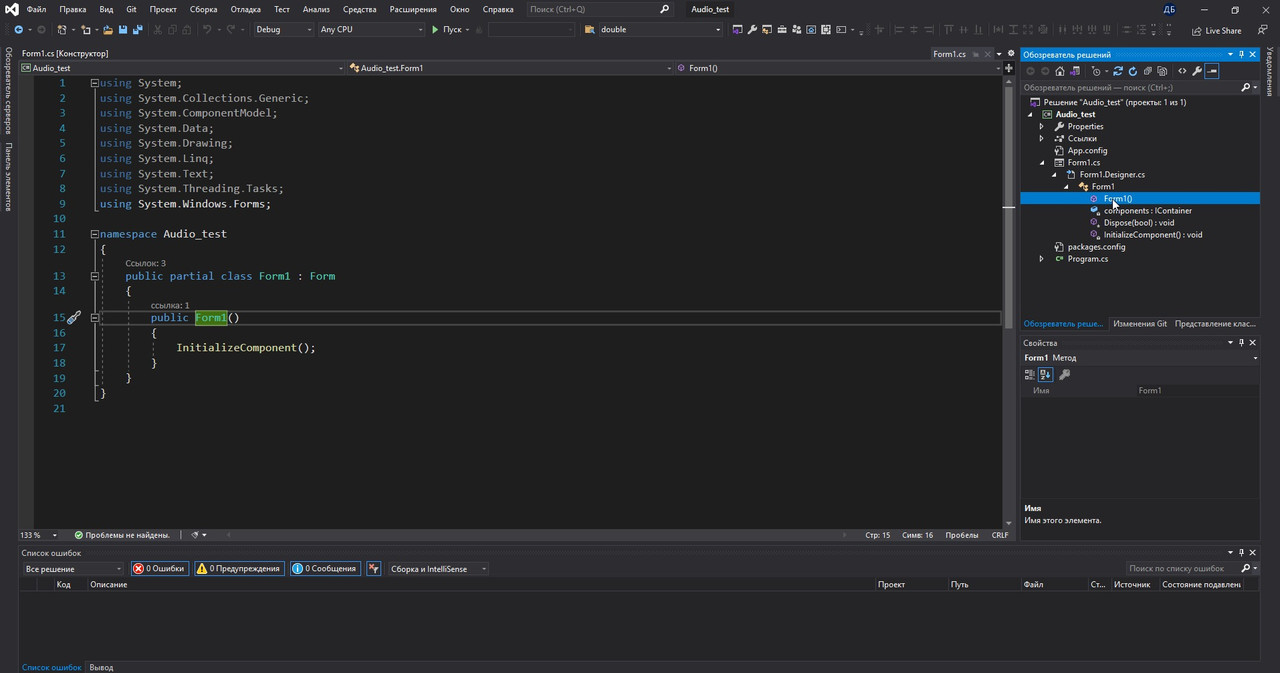Switch to the Form1.cs [Конструктор] tab
1280x673 pixels.
tap(65, 53)
